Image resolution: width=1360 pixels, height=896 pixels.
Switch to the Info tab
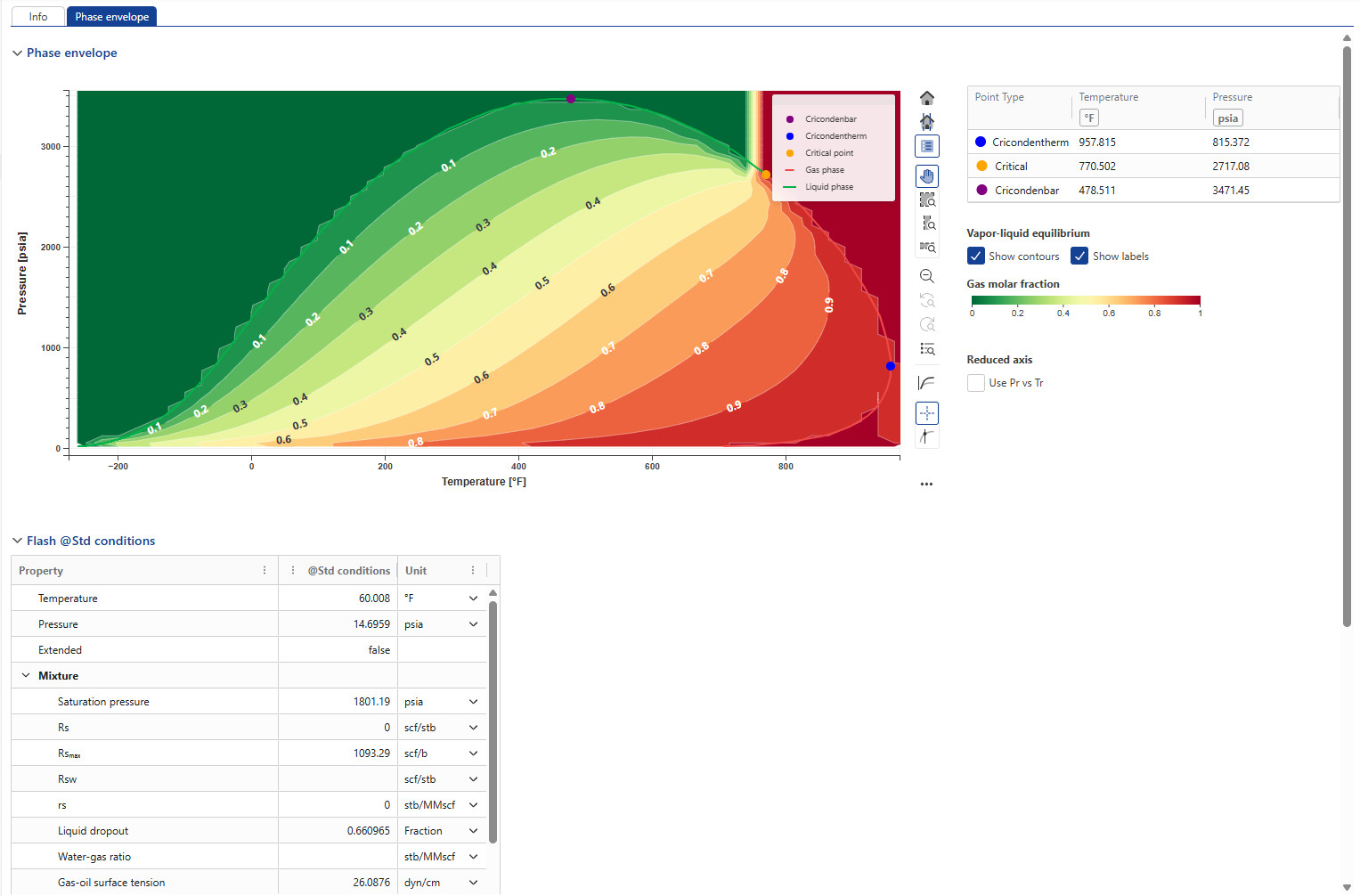coord(38,17)
